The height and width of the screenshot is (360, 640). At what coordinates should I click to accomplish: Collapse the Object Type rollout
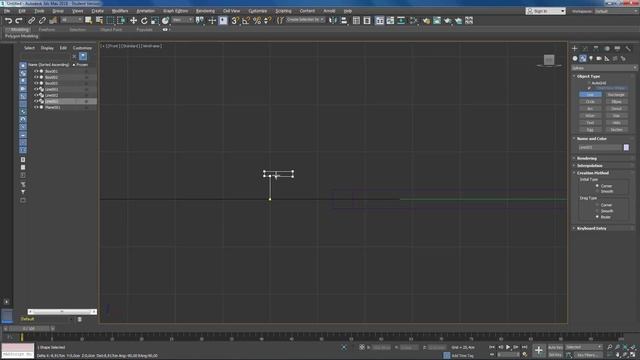coord(589,76)
